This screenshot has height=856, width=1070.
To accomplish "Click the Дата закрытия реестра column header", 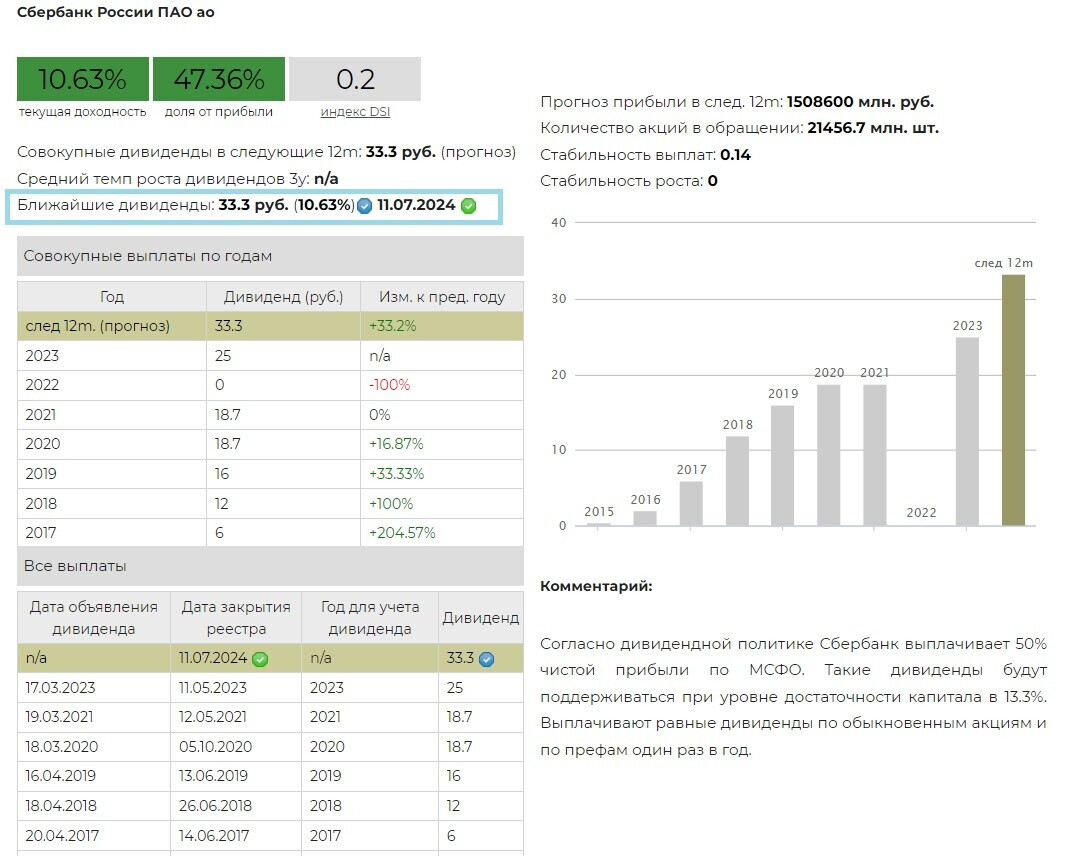I will pos(235,618).
